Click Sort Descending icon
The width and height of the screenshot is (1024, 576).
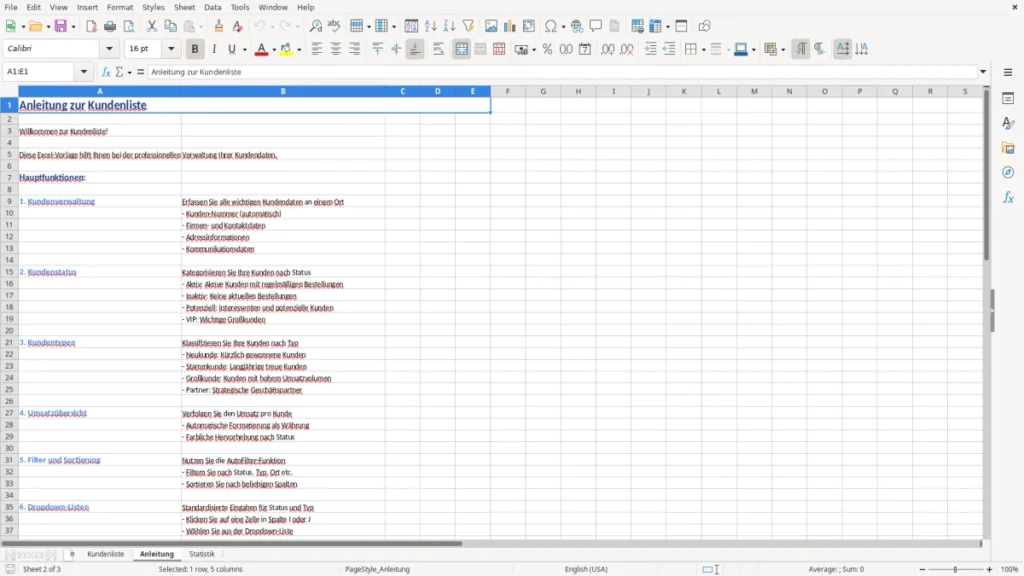pyautogui.click(x=449, y=26)
